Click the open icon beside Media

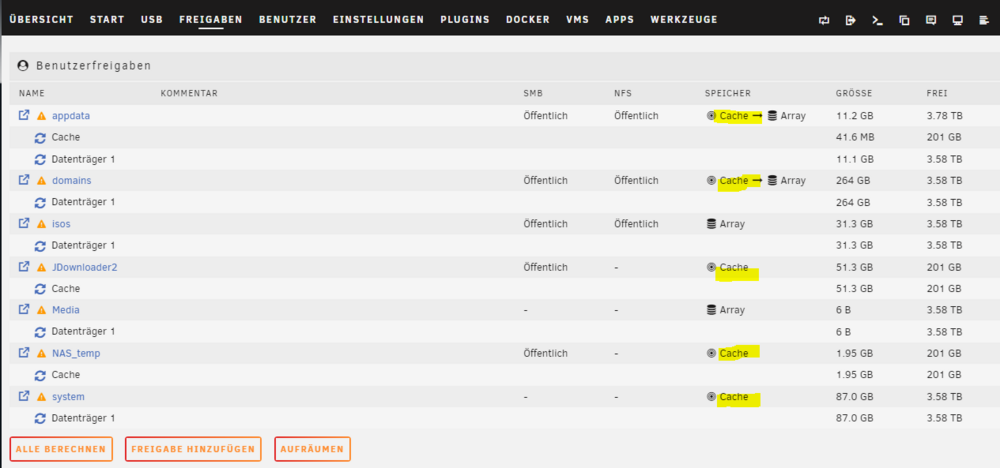pos(24,309)
